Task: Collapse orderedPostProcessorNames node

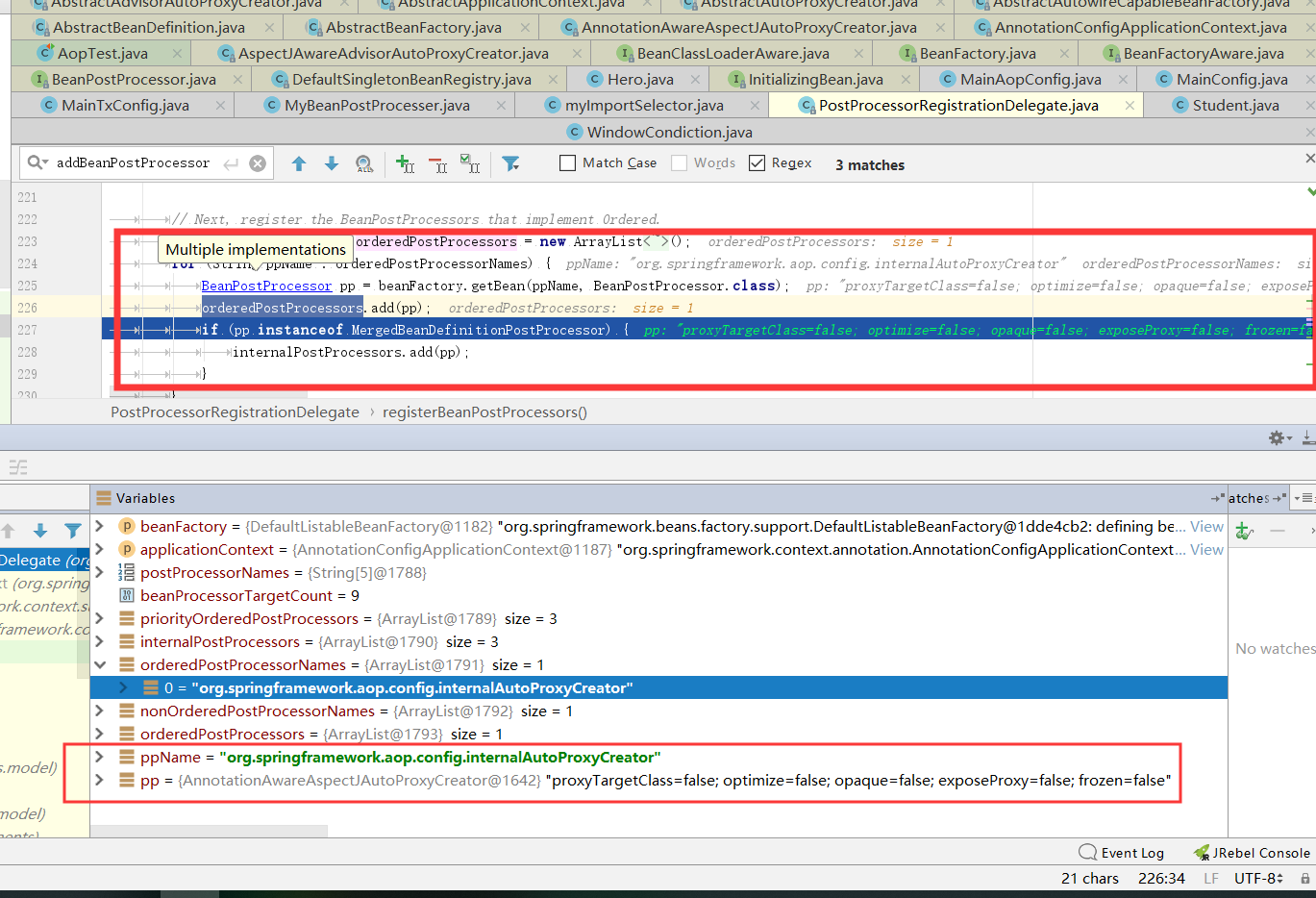Action: (100, 664)
